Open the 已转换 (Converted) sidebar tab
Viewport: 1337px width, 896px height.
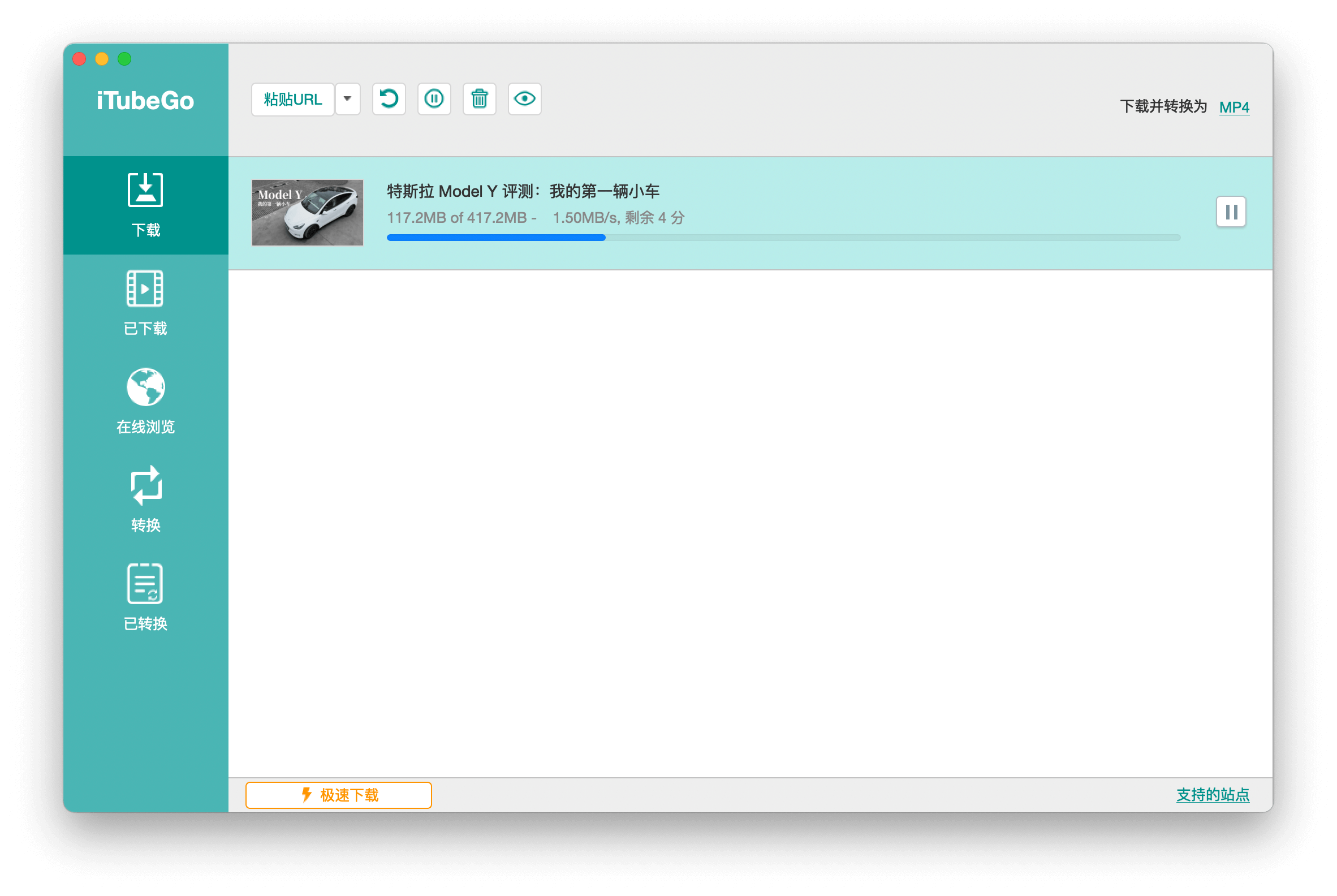coord(146,598)
